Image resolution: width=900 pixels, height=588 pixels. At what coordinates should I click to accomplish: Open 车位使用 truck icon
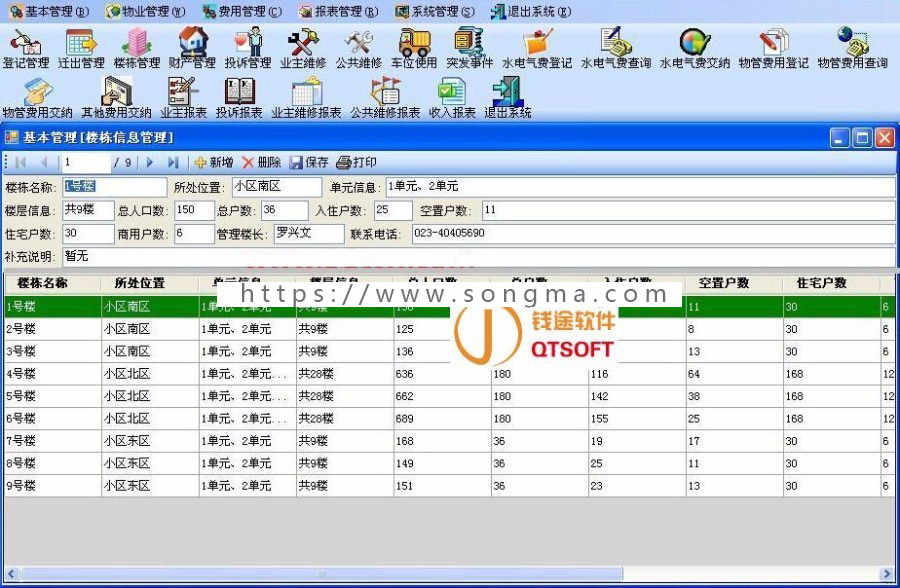[414, 49]
